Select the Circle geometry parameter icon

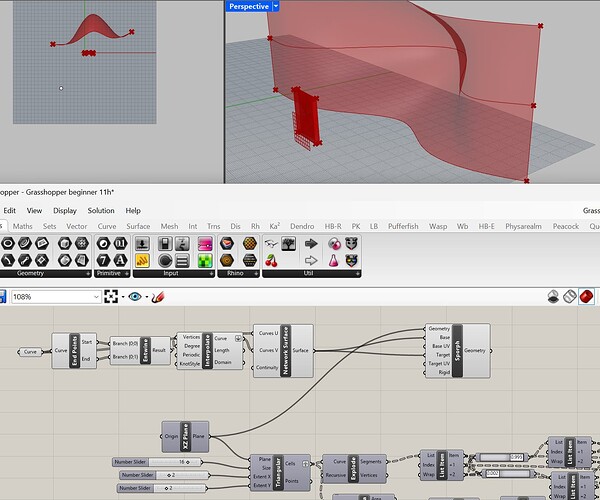click(x=8, y=243)
